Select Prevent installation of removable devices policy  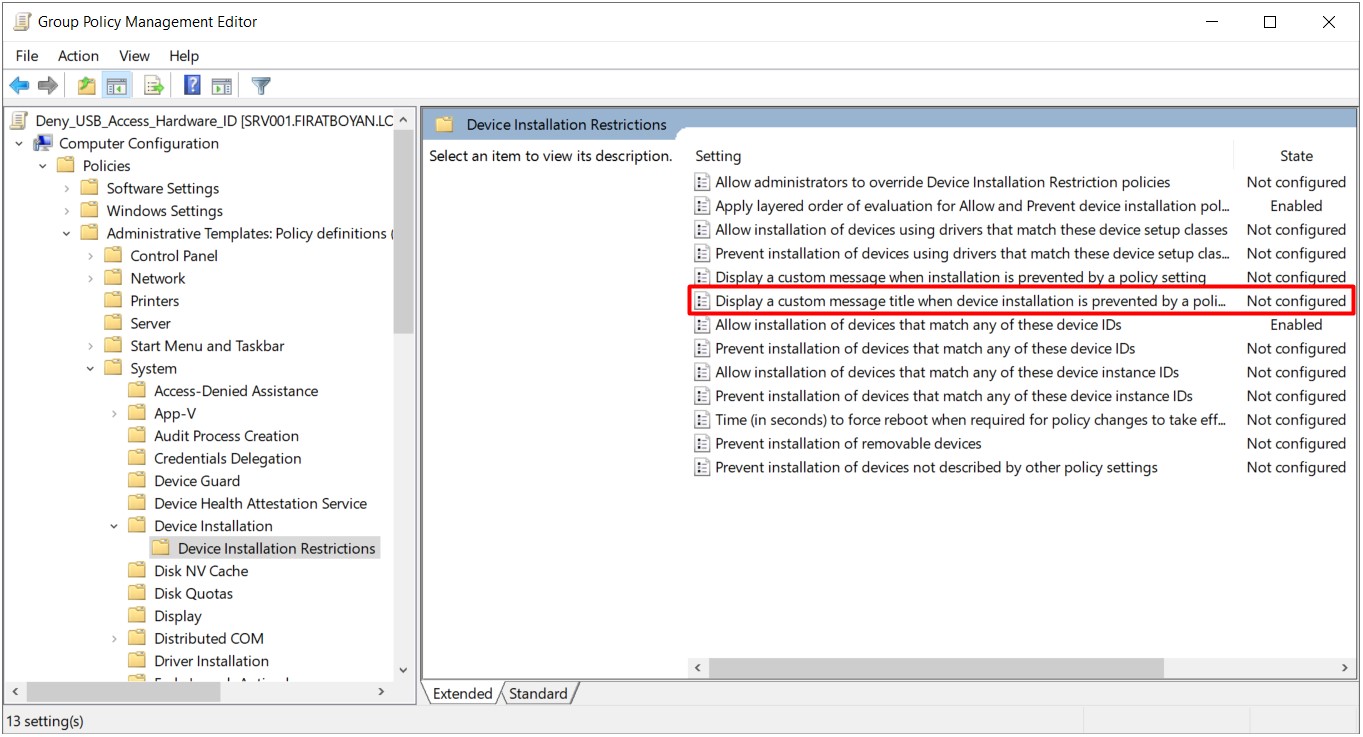pos(848,444)
